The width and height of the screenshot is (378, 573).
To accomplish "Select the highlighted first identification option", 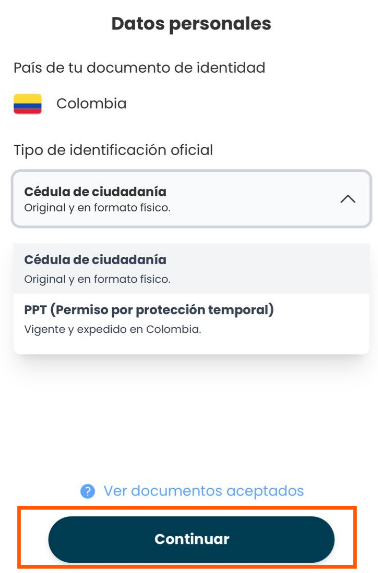I will coord(192,269).
